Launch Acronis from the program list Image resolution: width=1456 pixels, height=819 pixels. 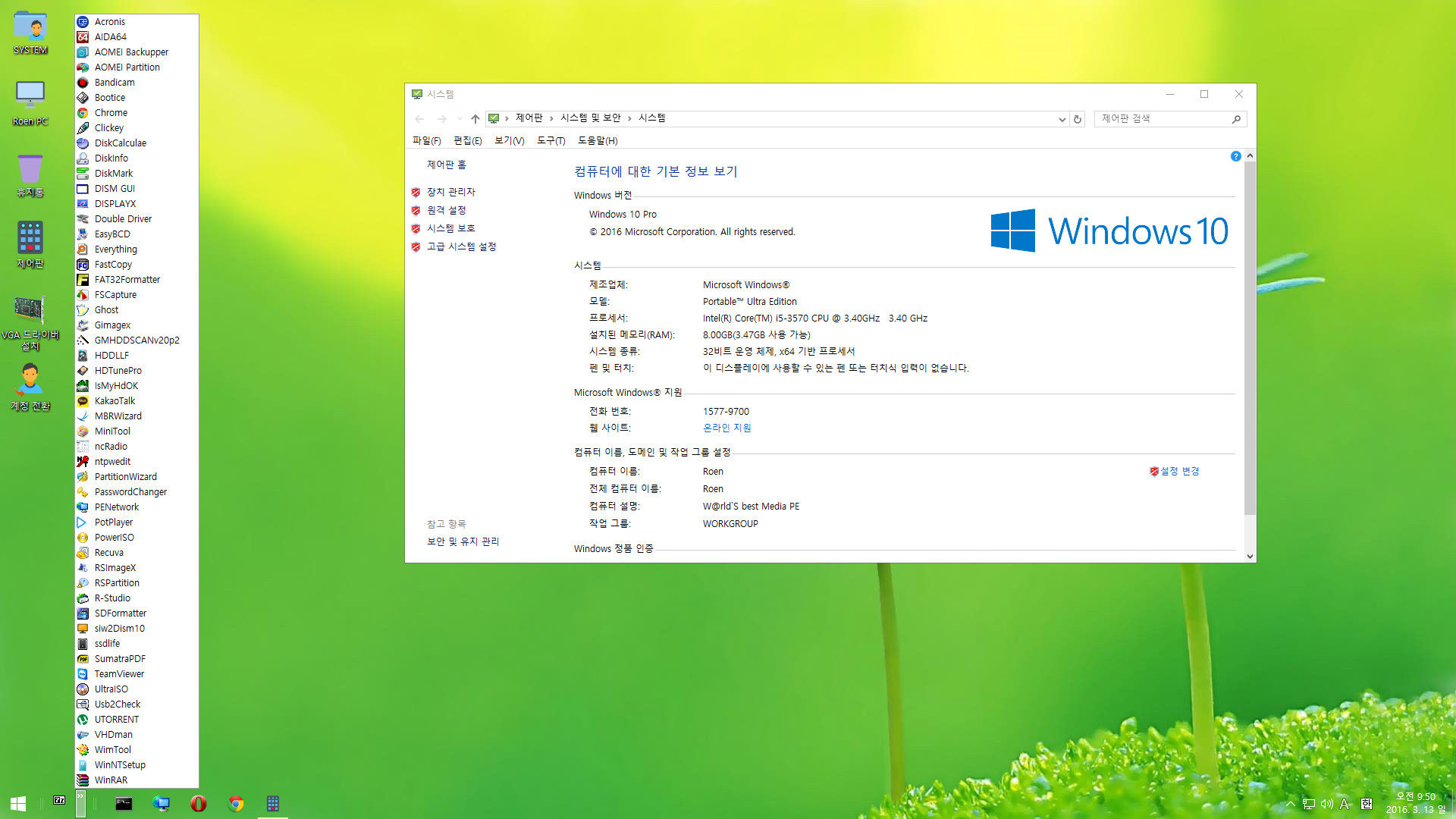click(136, 22)
